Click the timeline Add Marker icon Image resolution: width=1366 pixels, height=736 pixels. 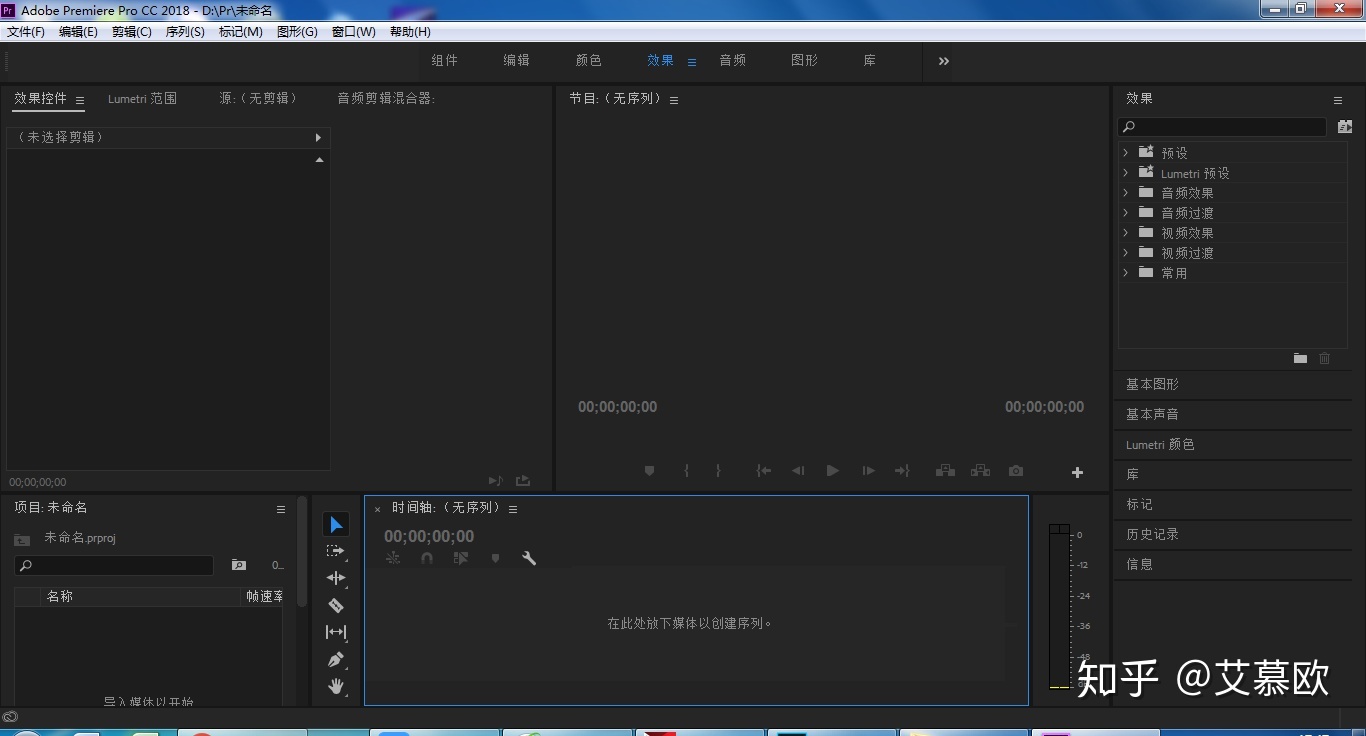tap(495, 559)
